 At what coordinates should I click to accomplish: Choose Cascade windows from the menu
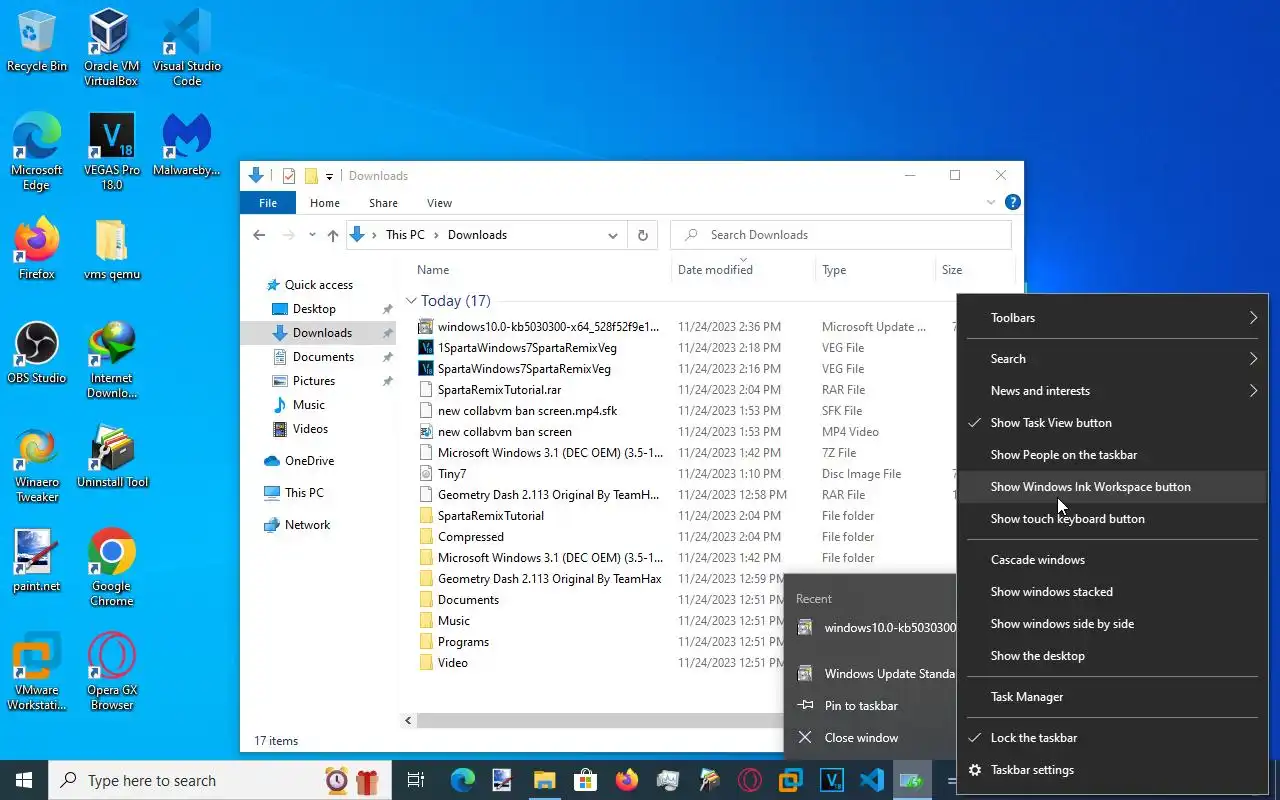1111,560
